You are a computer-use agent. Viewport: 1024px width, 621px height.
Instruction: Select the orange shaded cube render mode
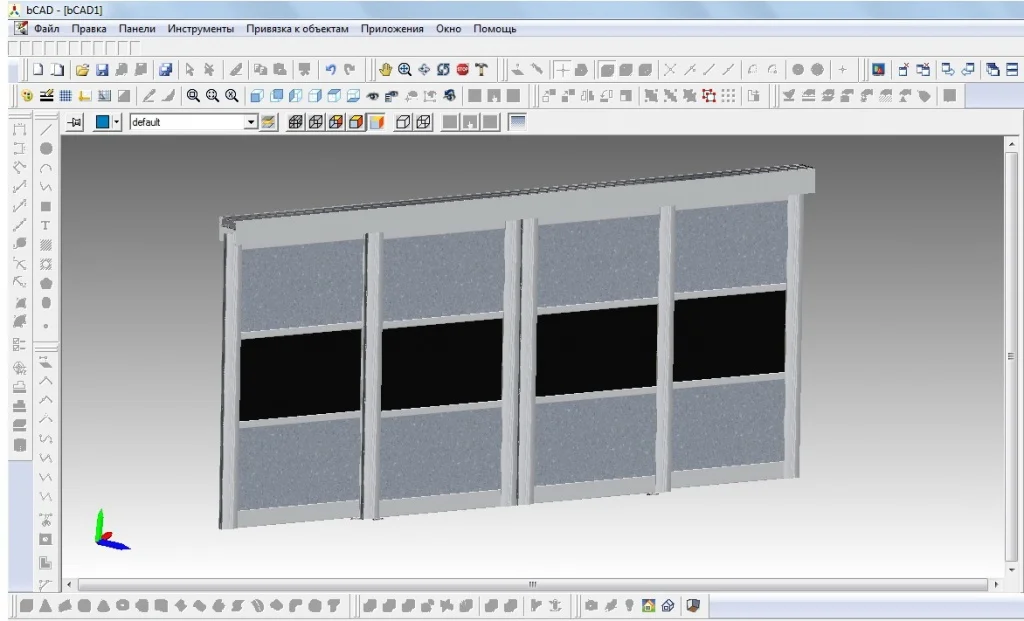[x=356, y=122]
